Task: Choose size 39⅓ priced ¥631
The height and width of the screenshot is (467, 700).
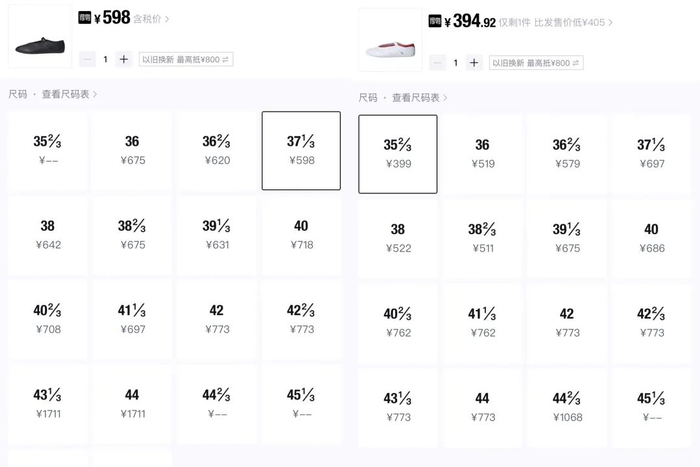Action: tap(217, 235)
